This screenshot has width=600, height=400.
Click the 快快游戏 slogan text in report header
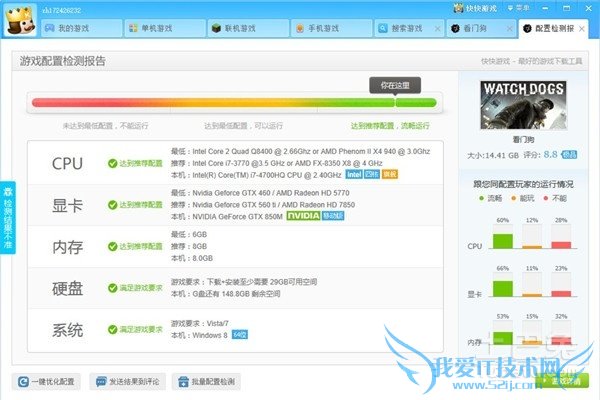[532, 61]
